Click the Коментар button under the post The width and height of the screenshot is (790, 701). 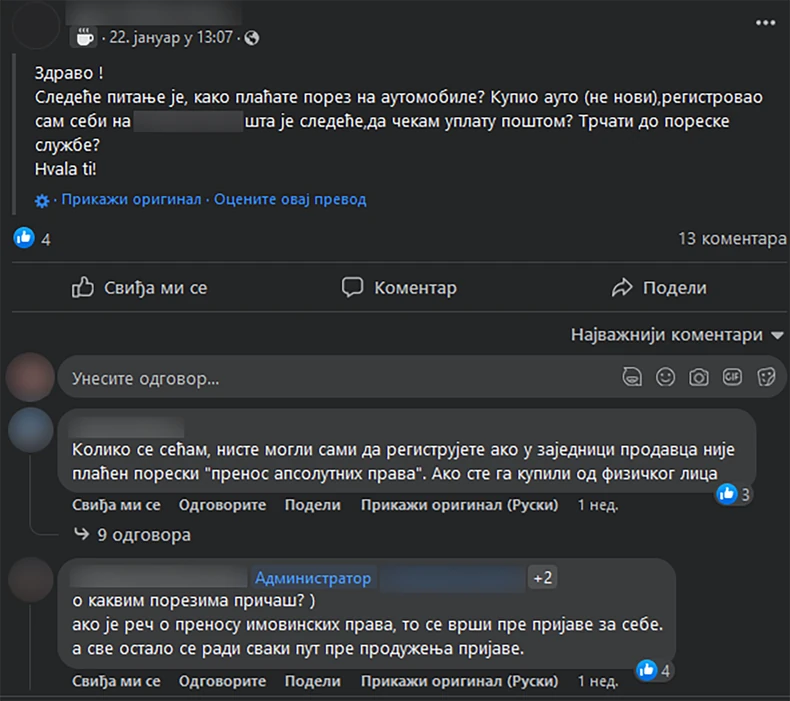click(x=399, y=288)
